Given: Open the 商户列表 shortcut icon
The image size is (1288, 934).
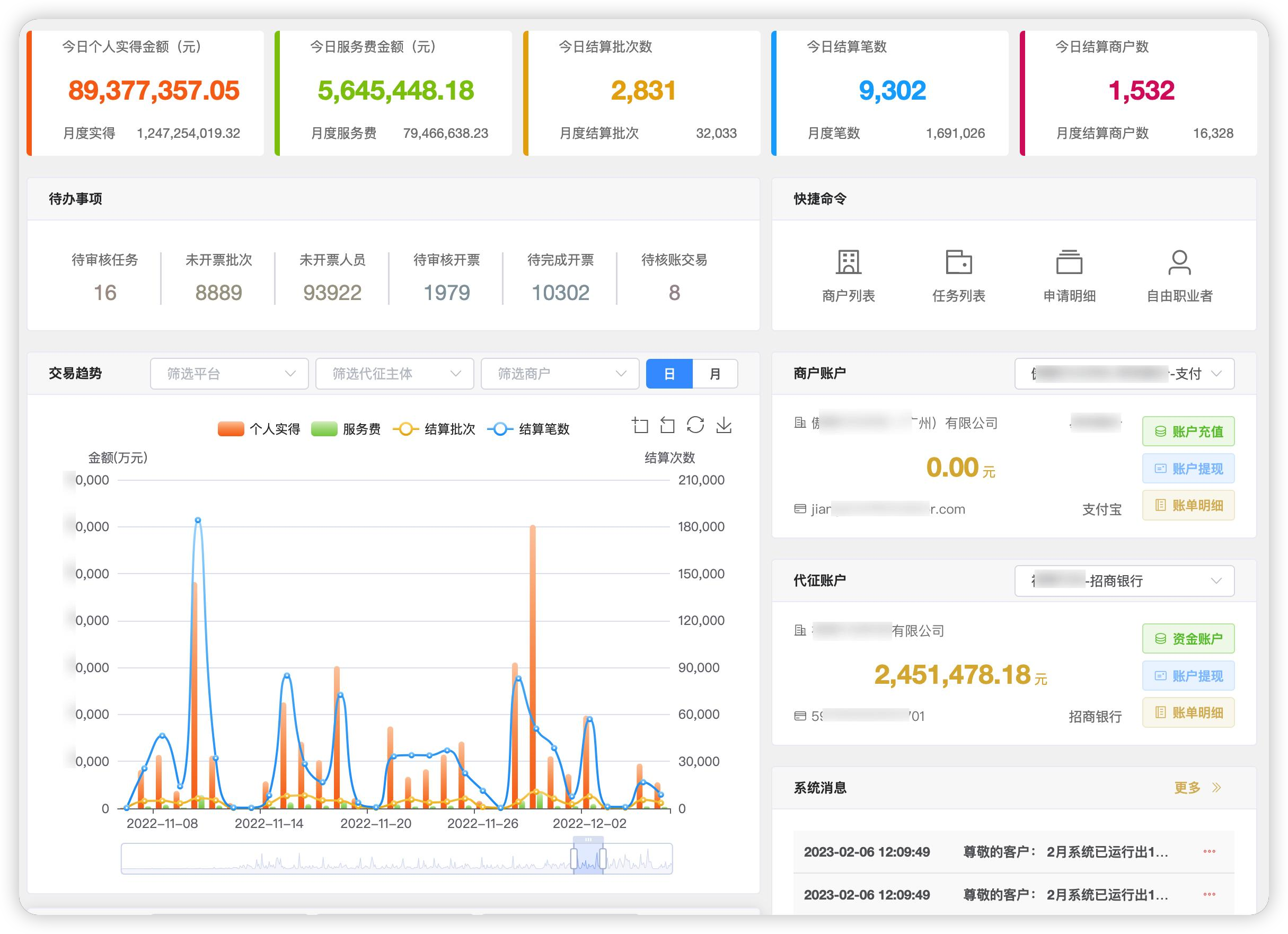Looking at the screenshot, I should [848, 263].
